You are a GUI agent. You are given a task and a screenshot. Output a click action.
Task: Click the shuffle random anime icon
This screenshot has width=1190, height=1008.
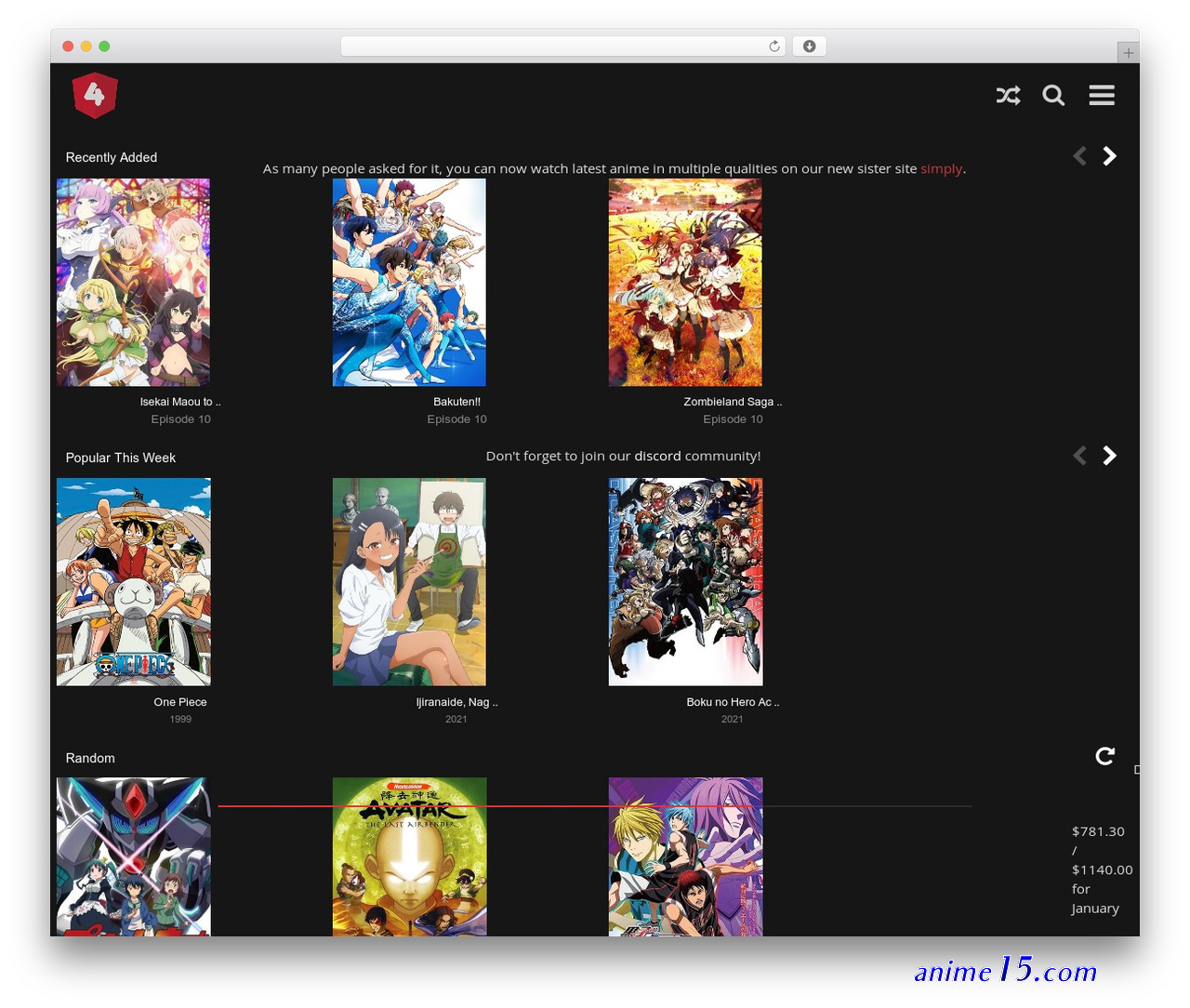(x=1009, y=95)
